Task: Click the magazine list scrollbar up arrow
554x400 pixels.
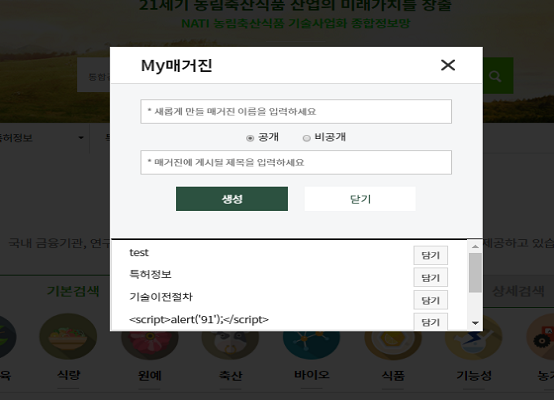Action: pos(475,246)
